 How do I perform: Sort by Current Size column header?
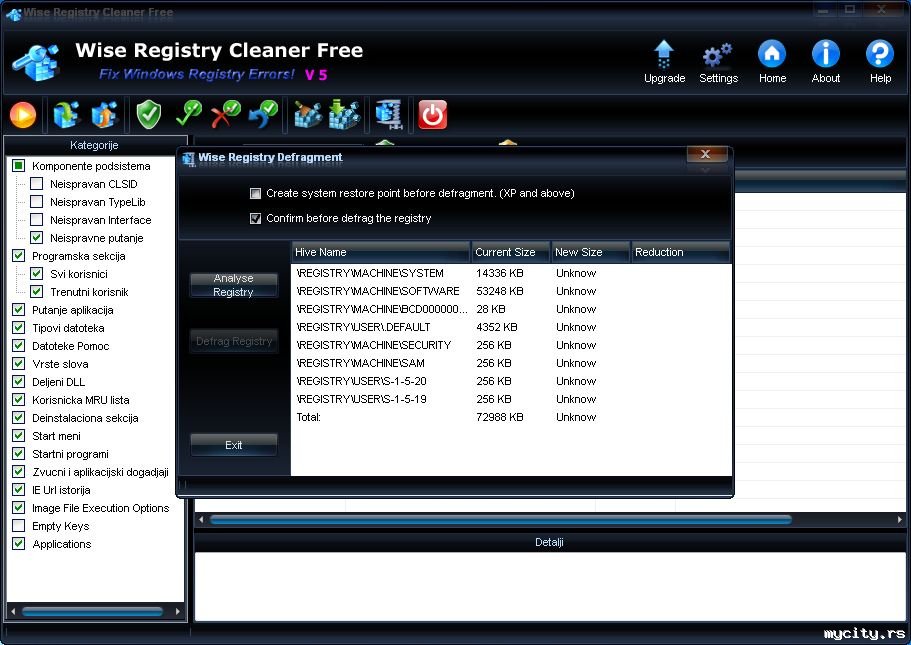tap(511, 252)
